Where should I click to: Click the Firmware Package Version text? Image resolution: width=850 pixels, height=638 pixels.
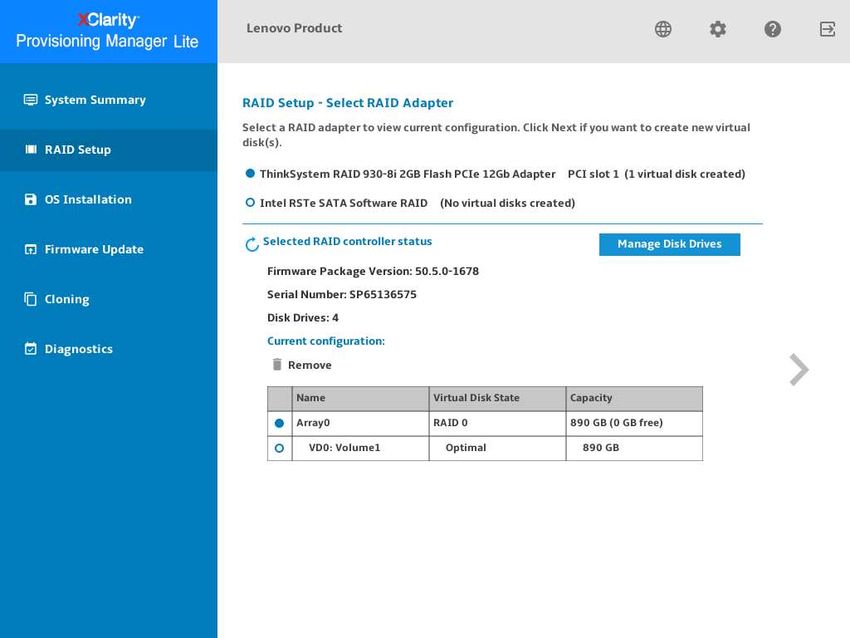pos(373,271)
